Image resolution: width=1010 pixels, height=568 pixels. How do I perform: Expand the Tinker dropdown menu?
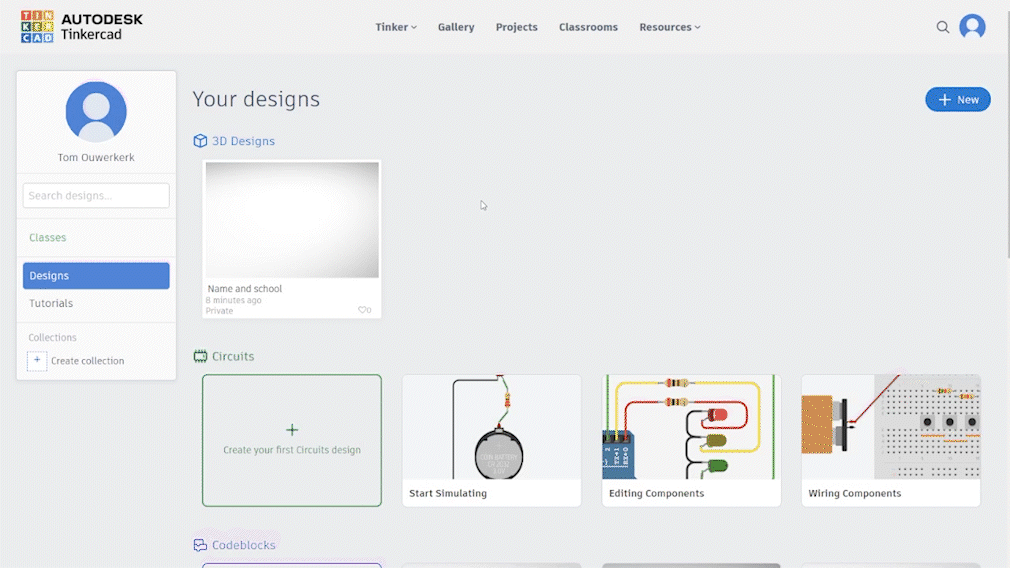396,27
